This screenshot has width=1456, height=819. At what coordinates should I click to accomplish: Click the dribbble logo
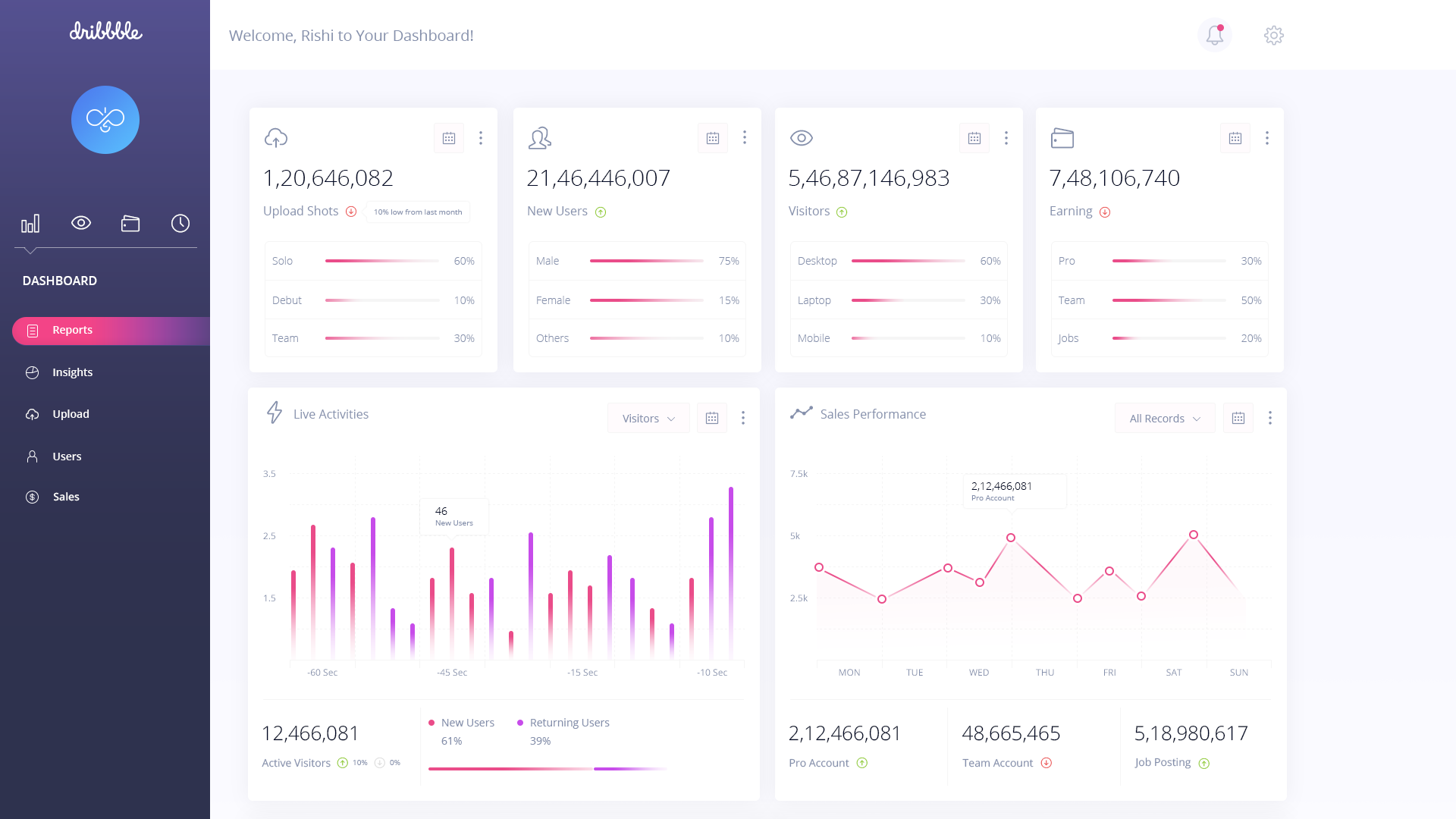coord(105,32)
